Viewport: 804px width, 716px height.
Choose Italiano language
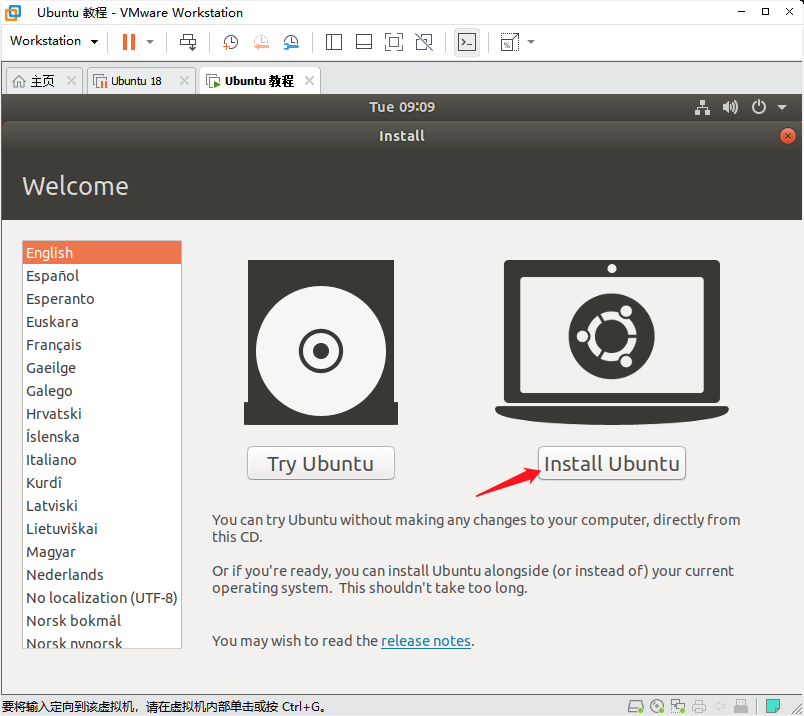coord(102,460)
